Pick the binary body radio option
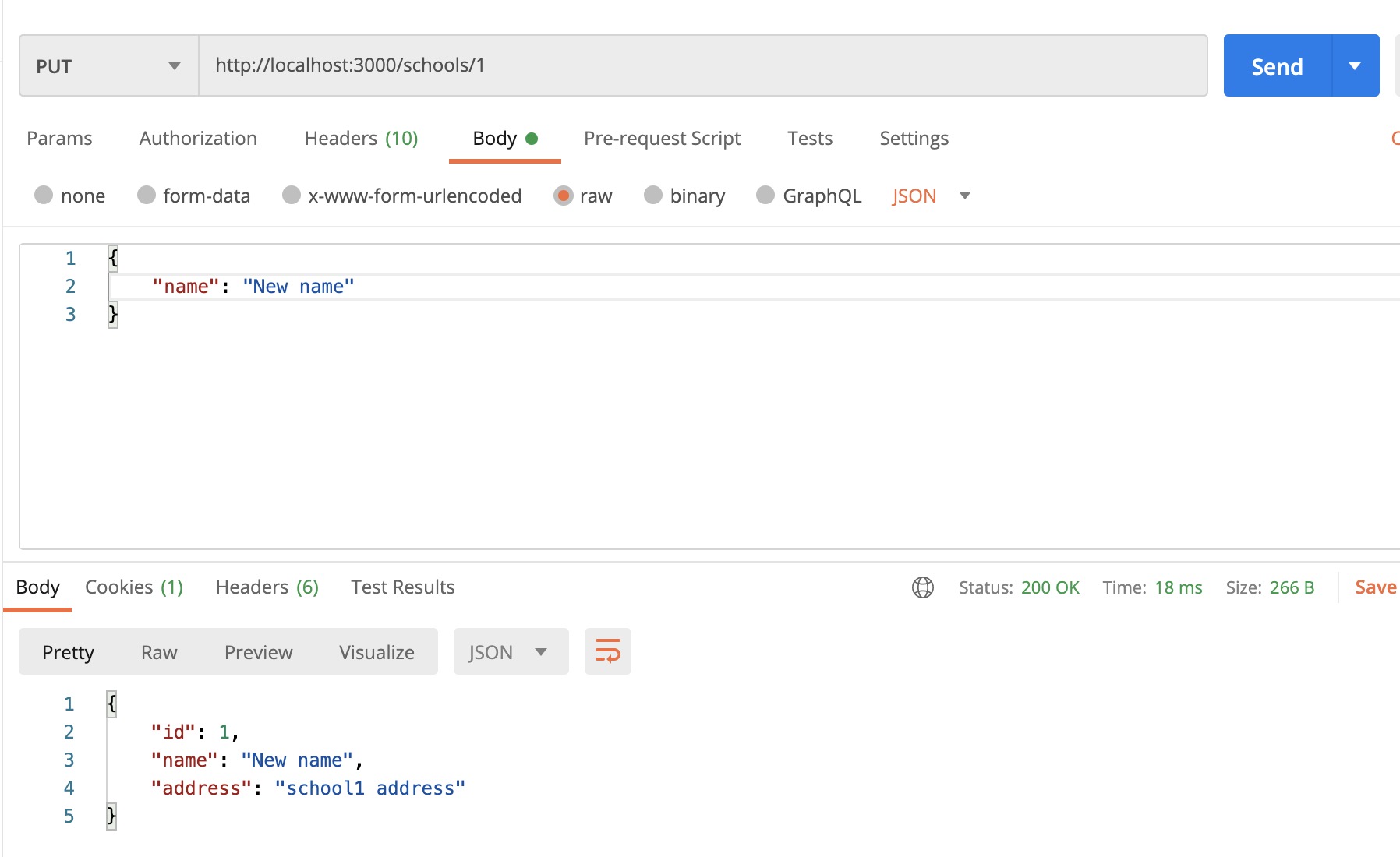This screenshot has height=857, width=1400. [x=653, y=196]
